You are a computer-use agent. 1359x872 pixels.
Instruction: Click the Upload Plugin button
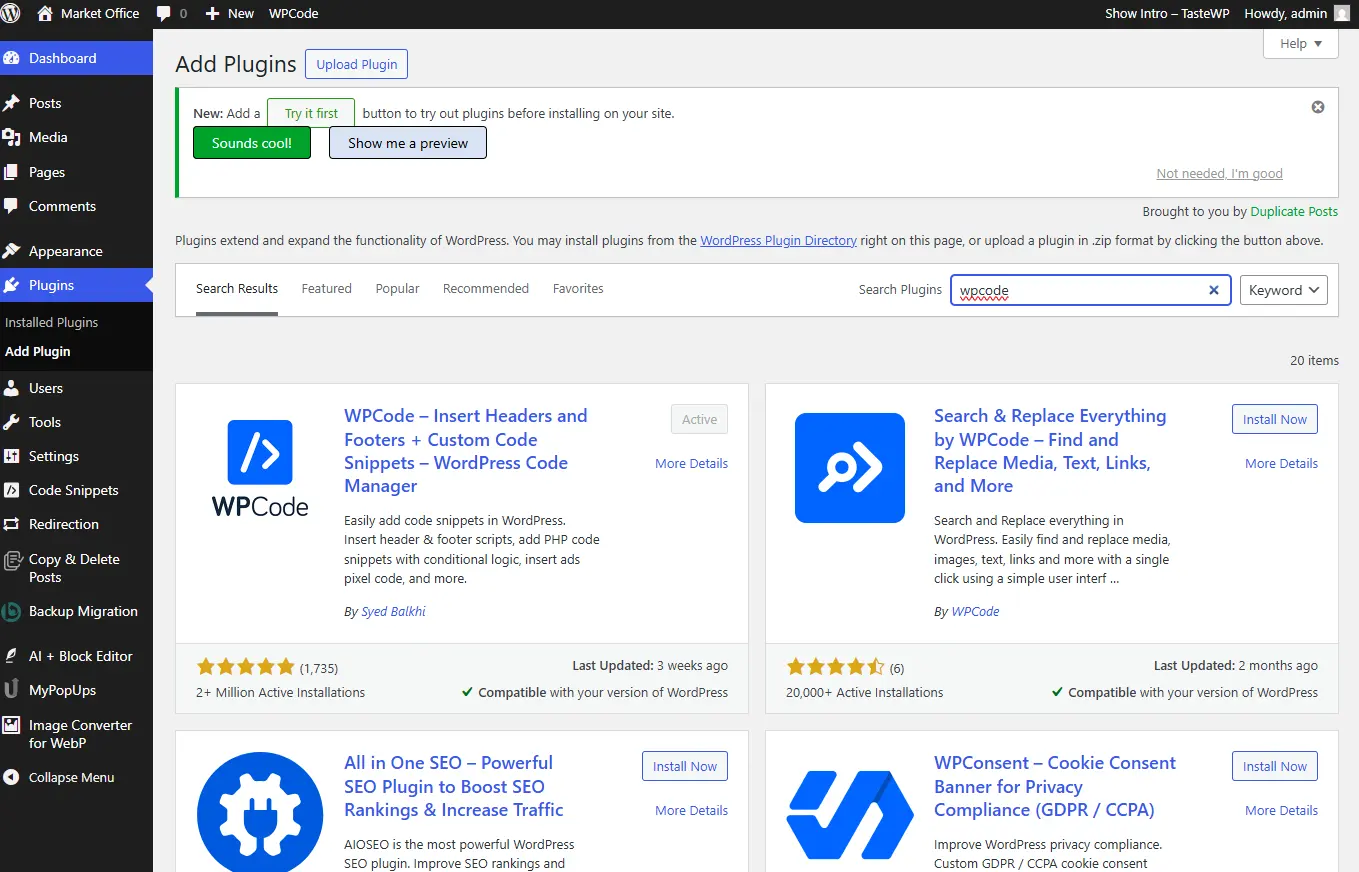coord(356,64)
